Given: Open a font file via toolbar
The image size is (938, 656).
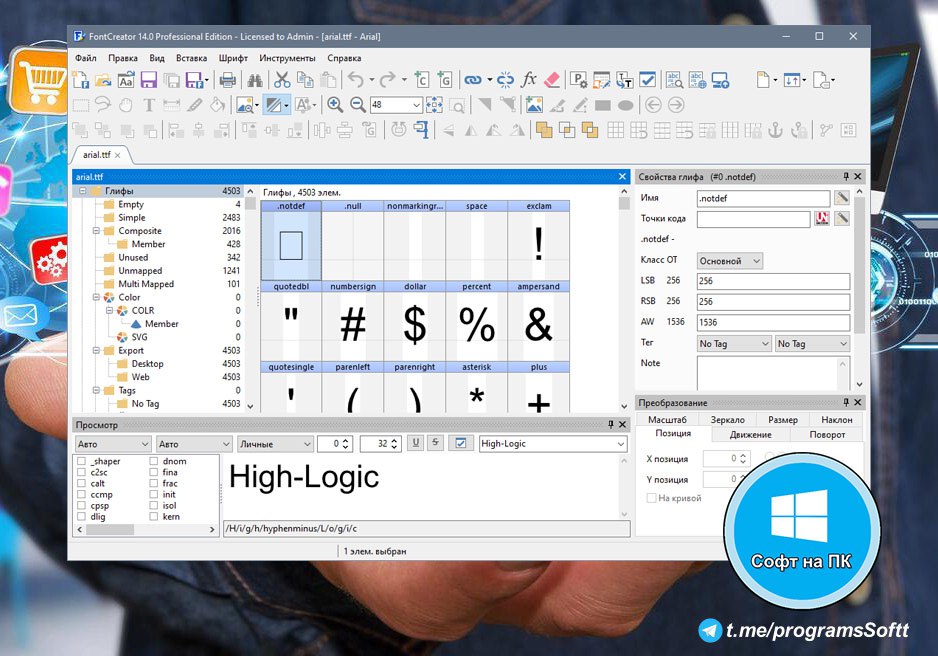Looking at the screenshot, I should click(x=103, y=80).
